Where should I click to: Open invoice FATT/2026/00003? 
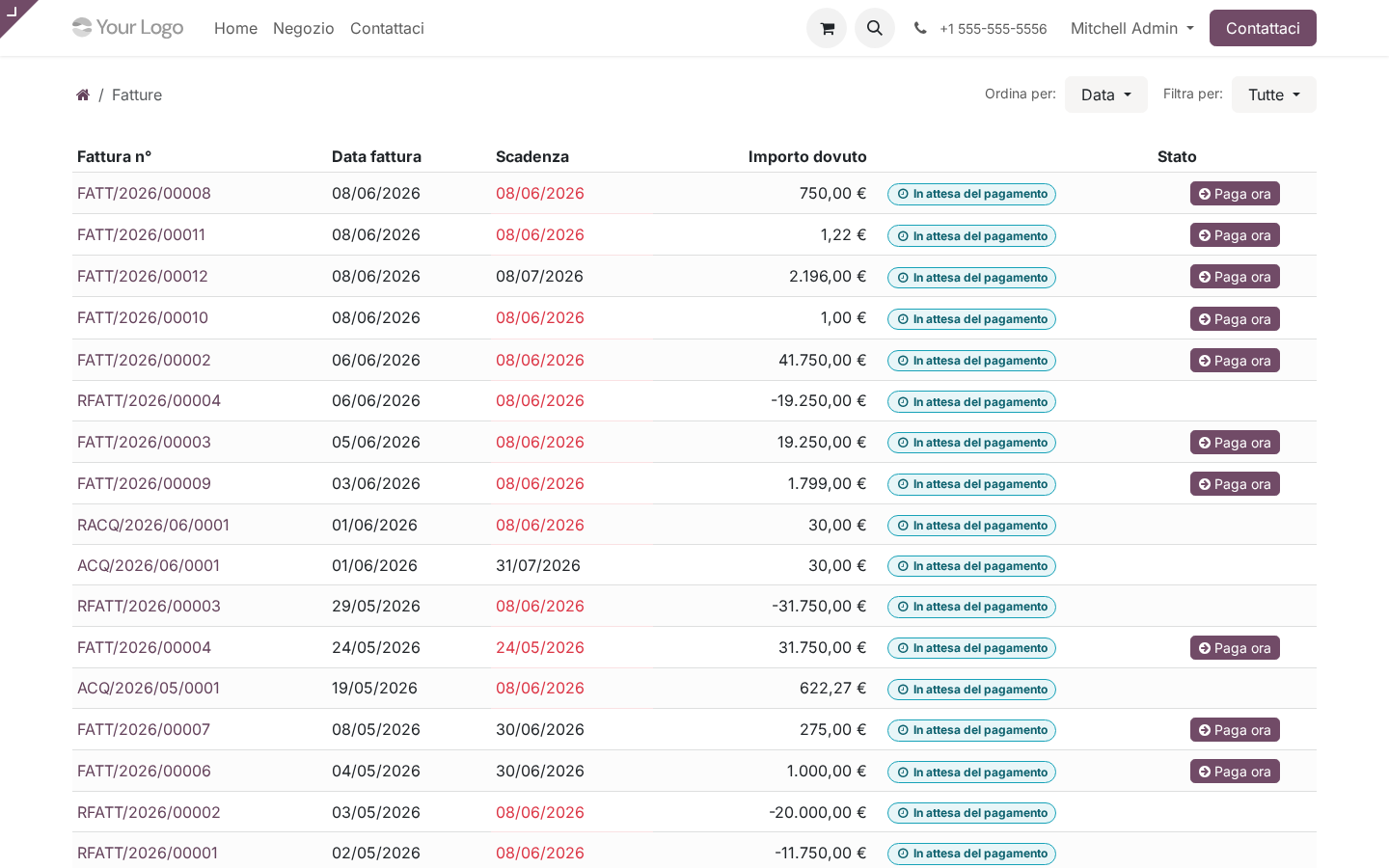pyautogui.click(x=144, y=442)
